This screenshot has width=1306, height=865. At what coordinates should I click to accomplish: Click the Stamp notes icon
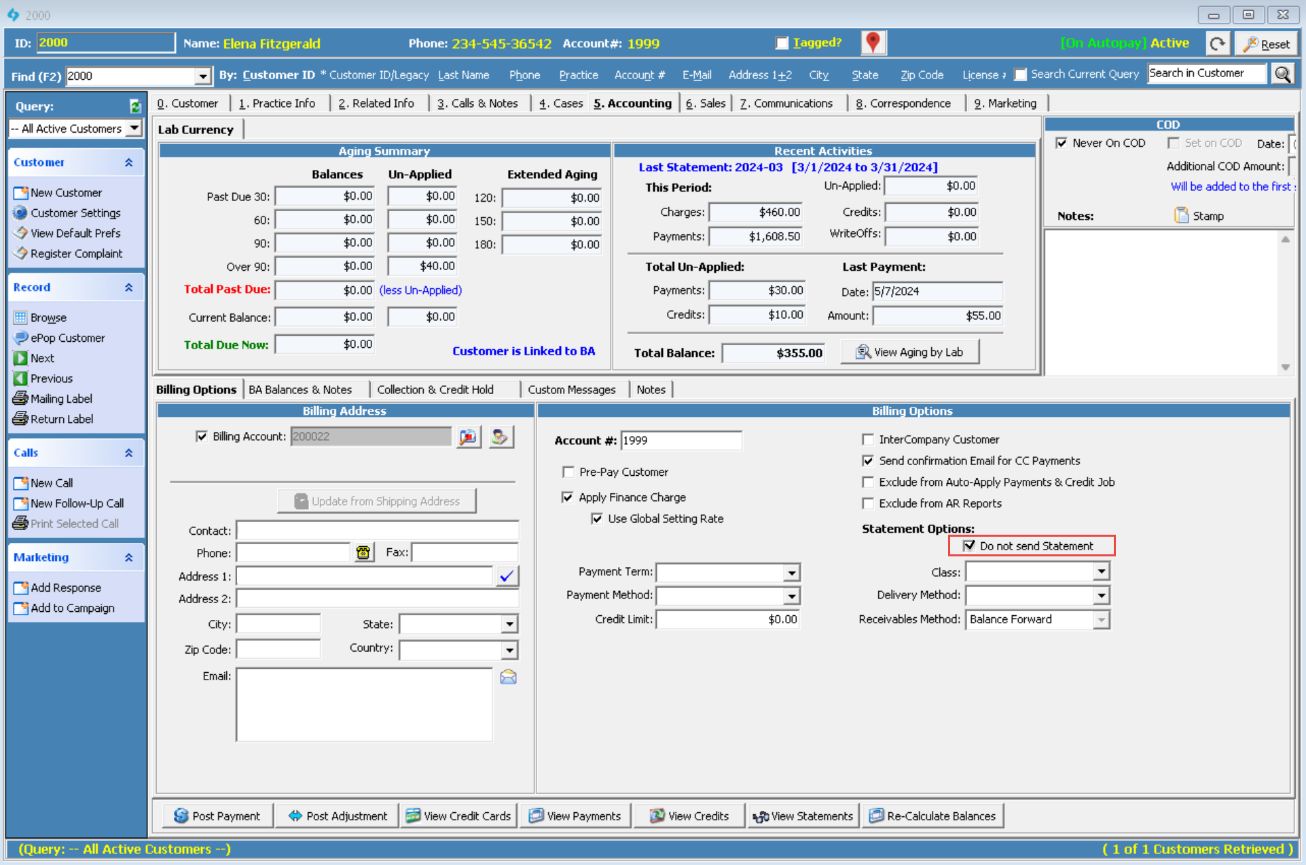coord(1183,215)
